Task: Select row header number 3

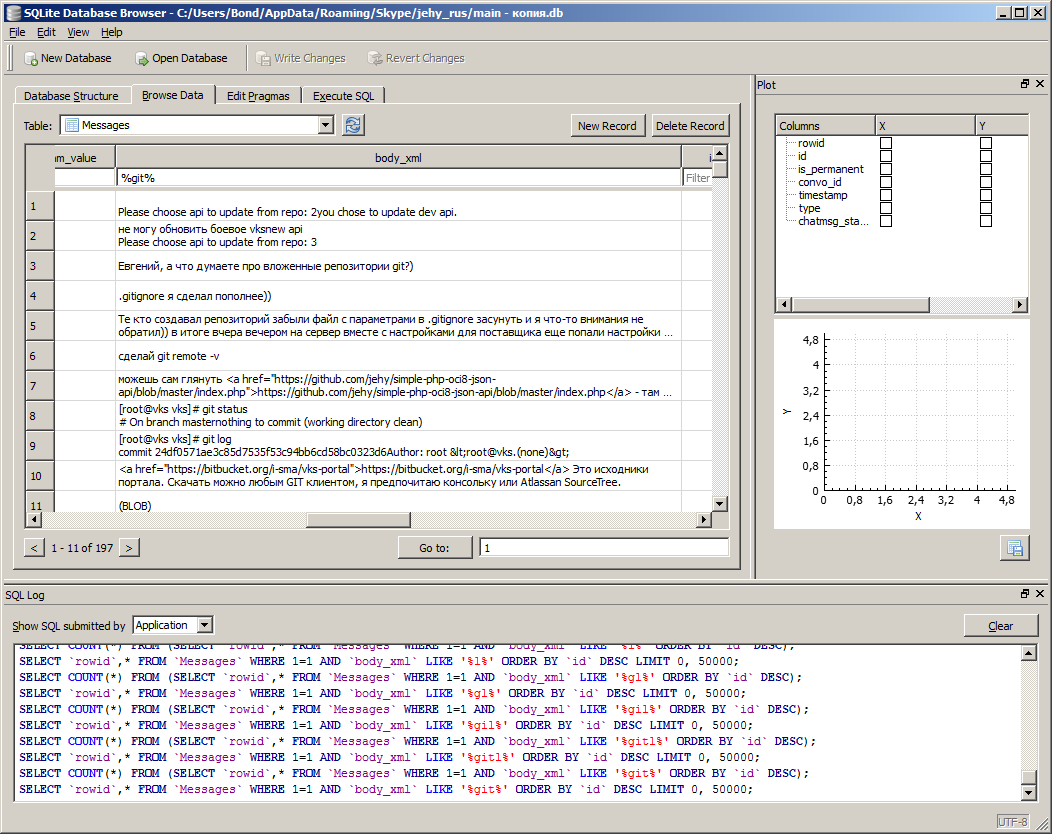Action: 40,266
